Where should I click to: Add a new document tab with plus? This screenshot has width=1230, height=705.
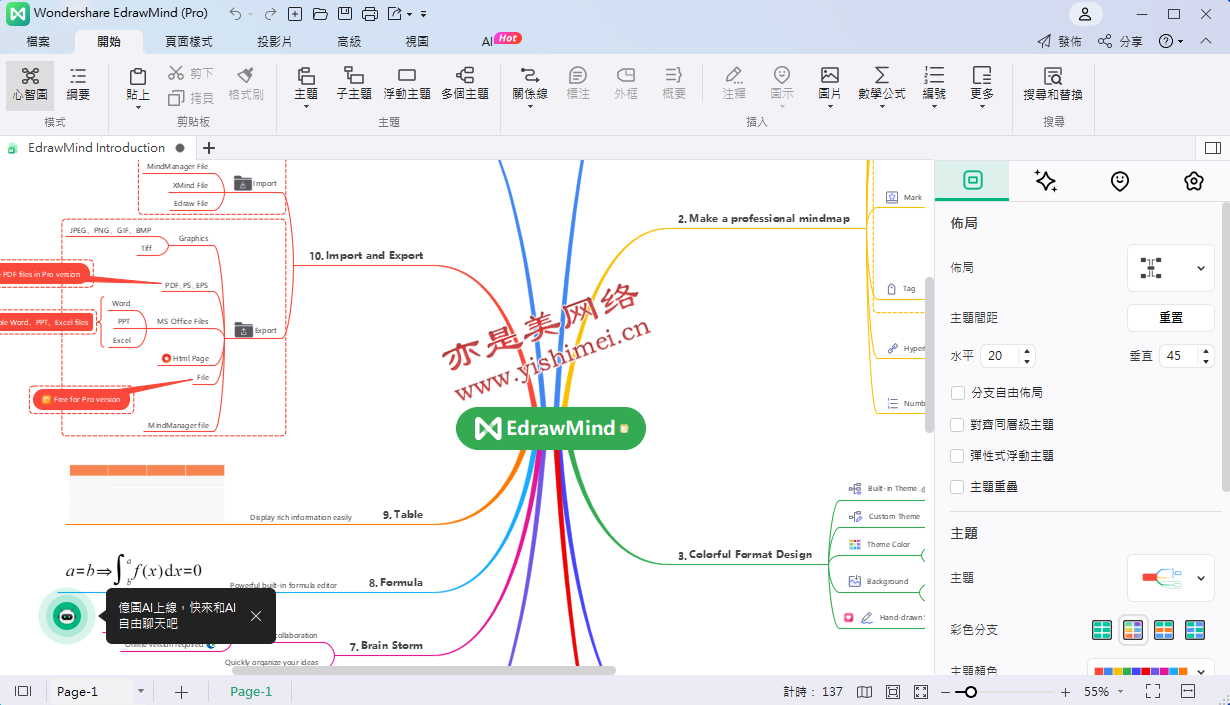click(x=209, y=148)
